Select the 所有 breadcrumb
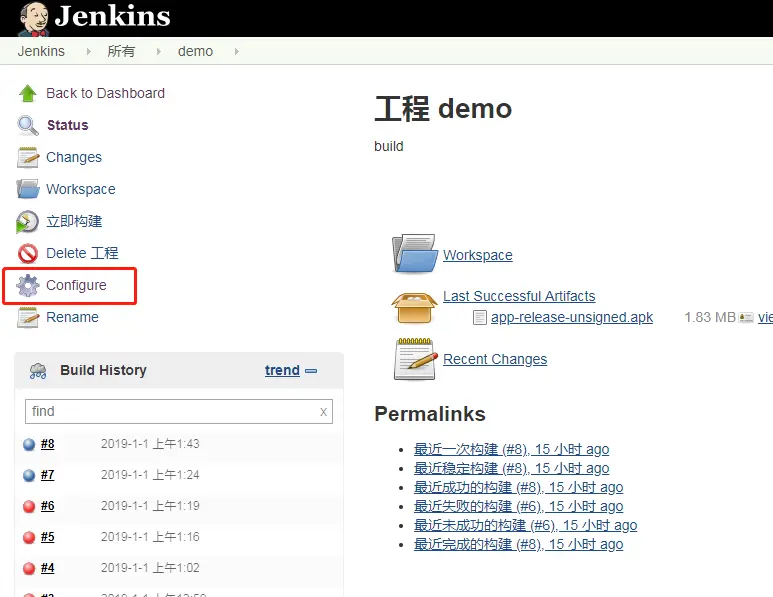Screen dimensions: 773x597 coord(121,51)
